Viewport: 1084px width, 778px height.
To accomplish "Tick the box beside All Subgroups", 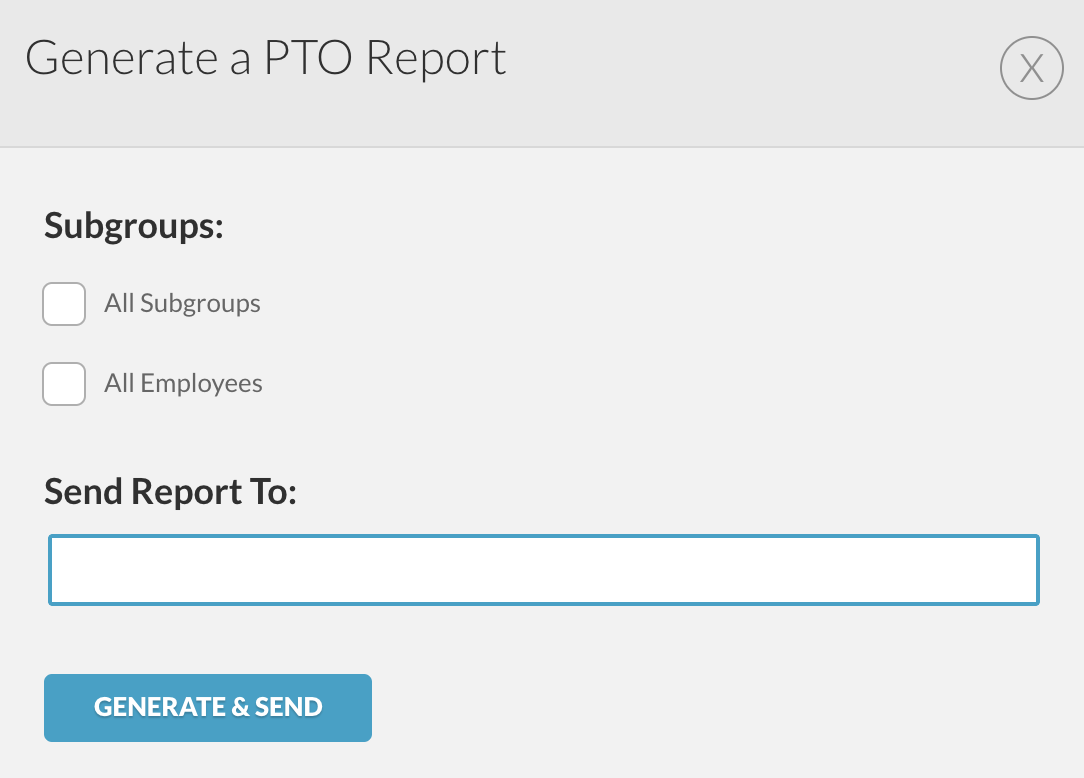I will [64, 304].
